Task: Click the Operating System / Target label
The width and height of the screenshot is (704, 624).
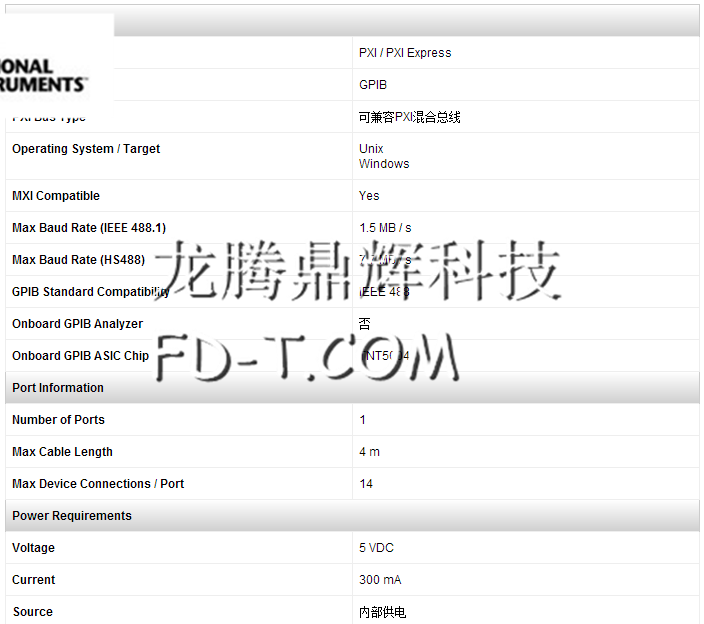Action: (86, 149)
